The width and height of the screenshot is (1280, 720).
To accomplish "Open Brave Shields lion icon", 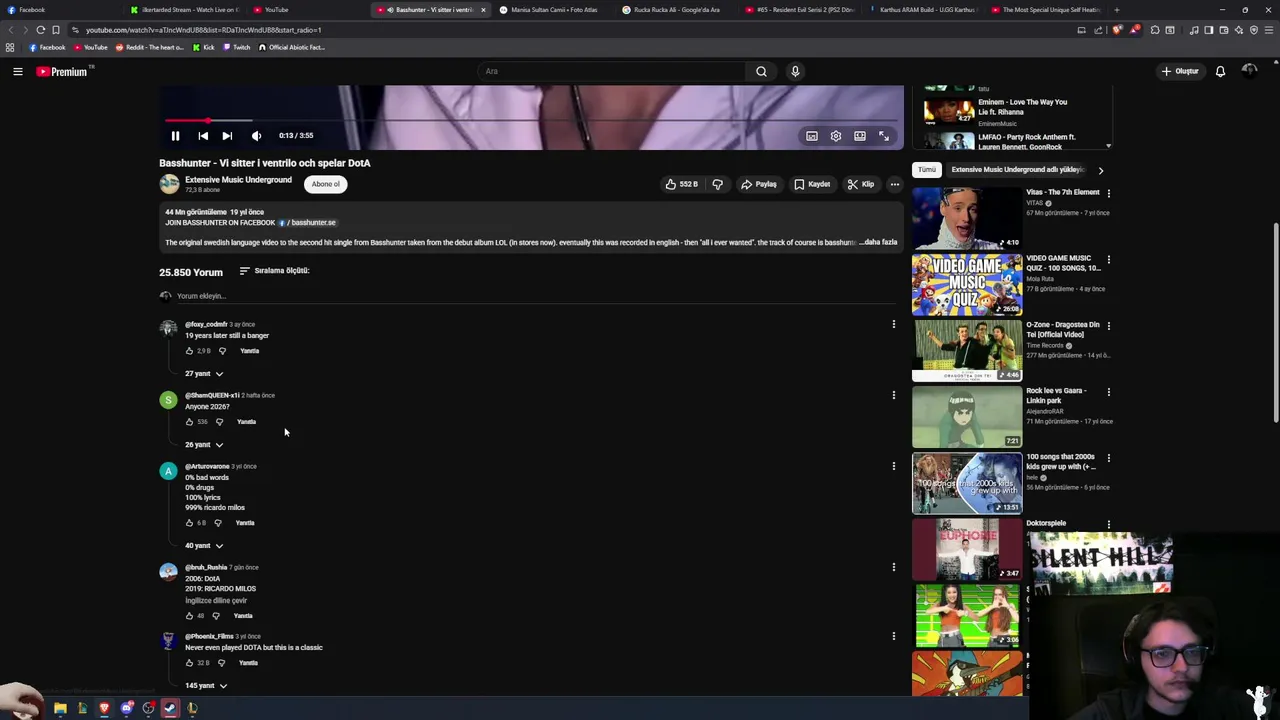I will point(1117,30).
